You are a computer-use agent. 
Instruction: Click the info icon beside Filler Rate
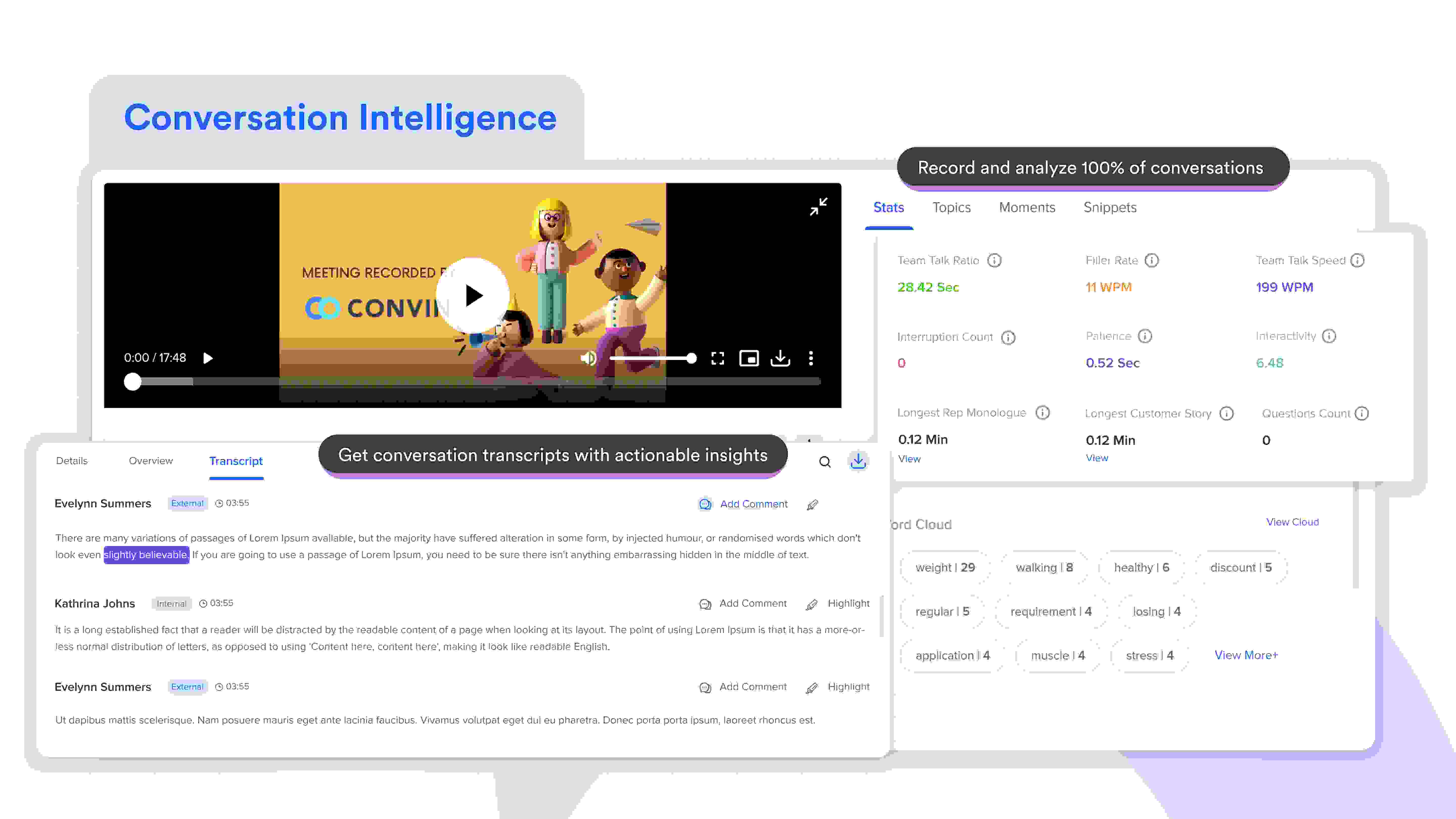click(1151, 261)
